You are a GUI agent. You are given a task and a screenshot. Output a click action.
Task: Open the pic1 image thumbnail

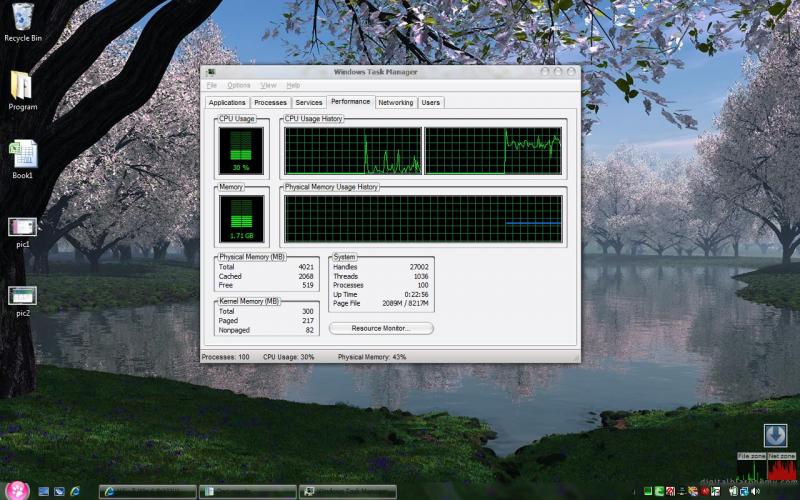[22, 227]
